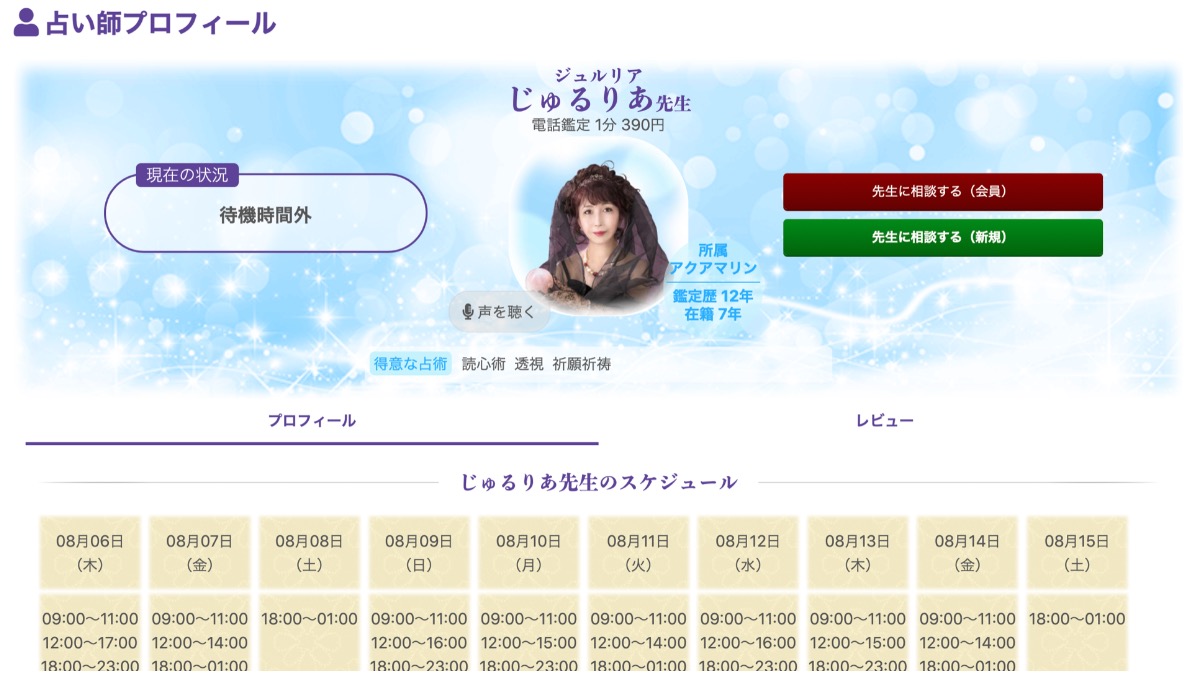Click the 所属 アクアマリン affiliation label

[713, 259]
